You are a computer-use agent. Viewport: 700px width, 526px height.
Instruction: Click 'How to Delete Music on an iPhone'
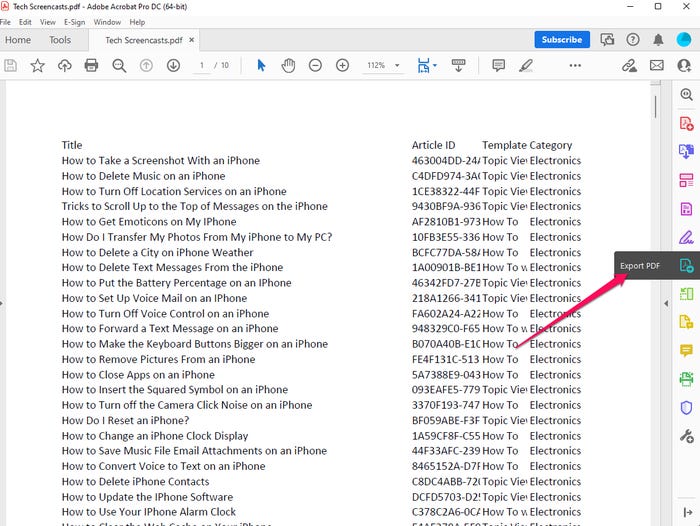143,176
